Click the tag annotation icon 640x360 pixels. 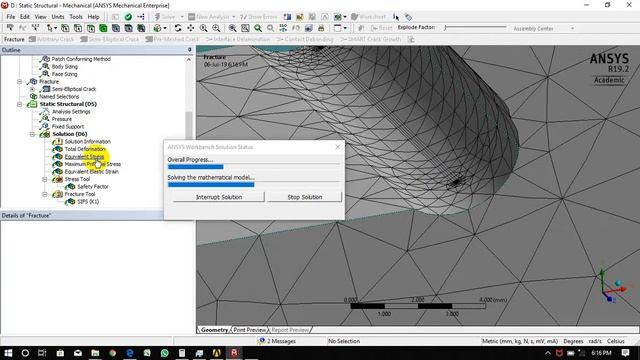click(409, 17)
